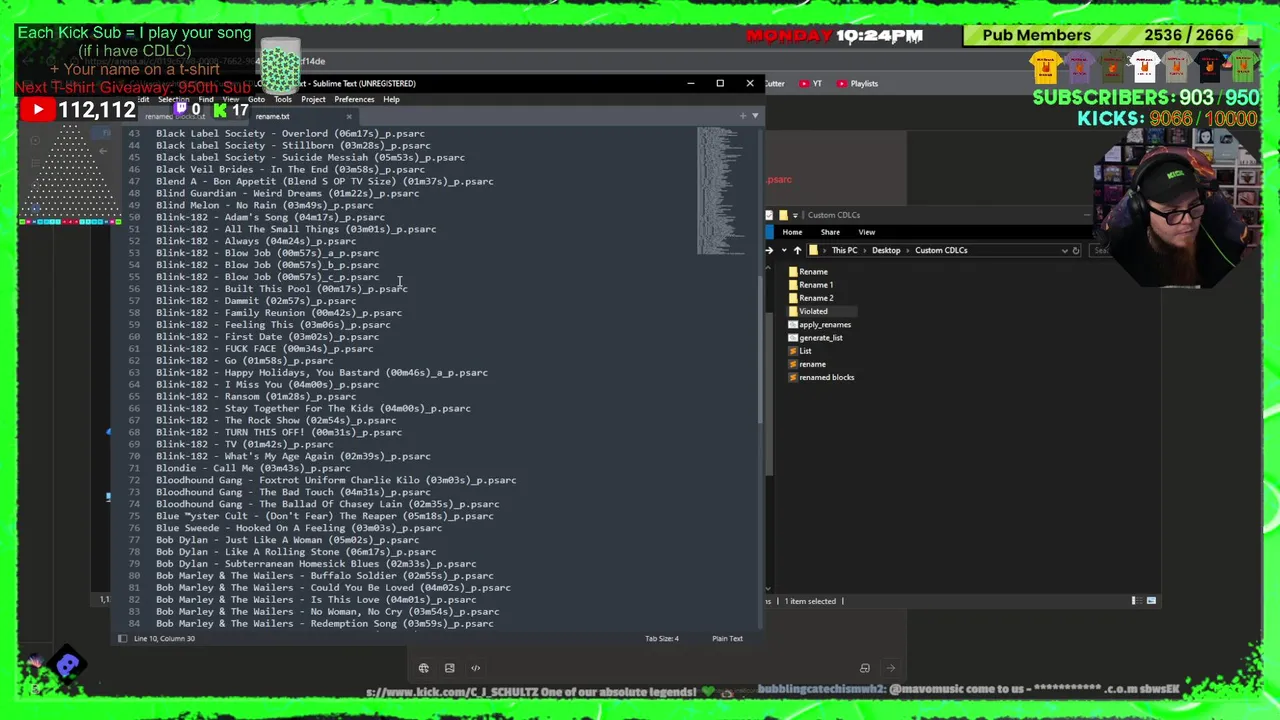
Task: Open the Selection menu in Sublime Text
Action: (x=173, y=99)
